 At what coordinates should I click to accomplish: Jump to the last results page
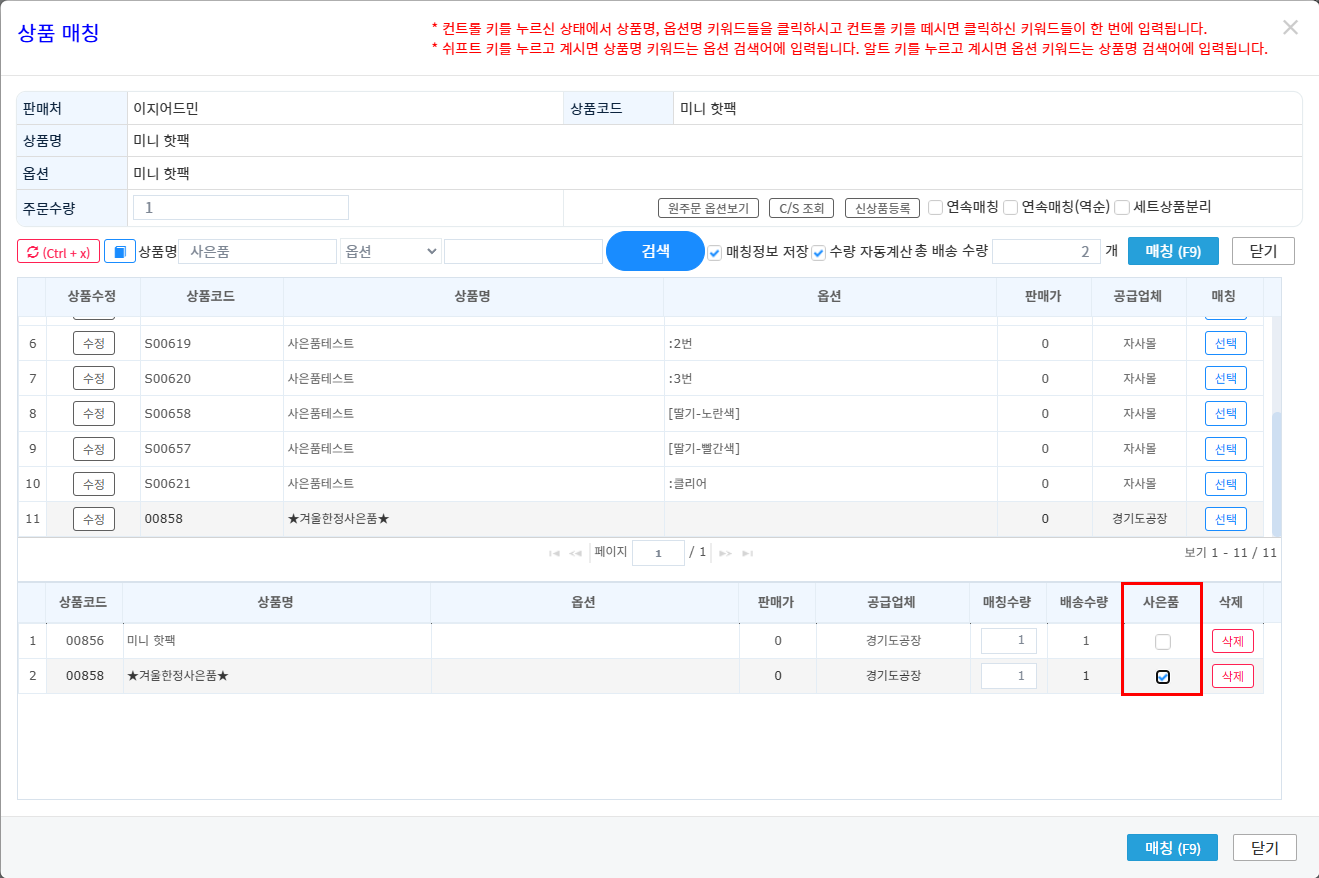[x=747, y=553]
